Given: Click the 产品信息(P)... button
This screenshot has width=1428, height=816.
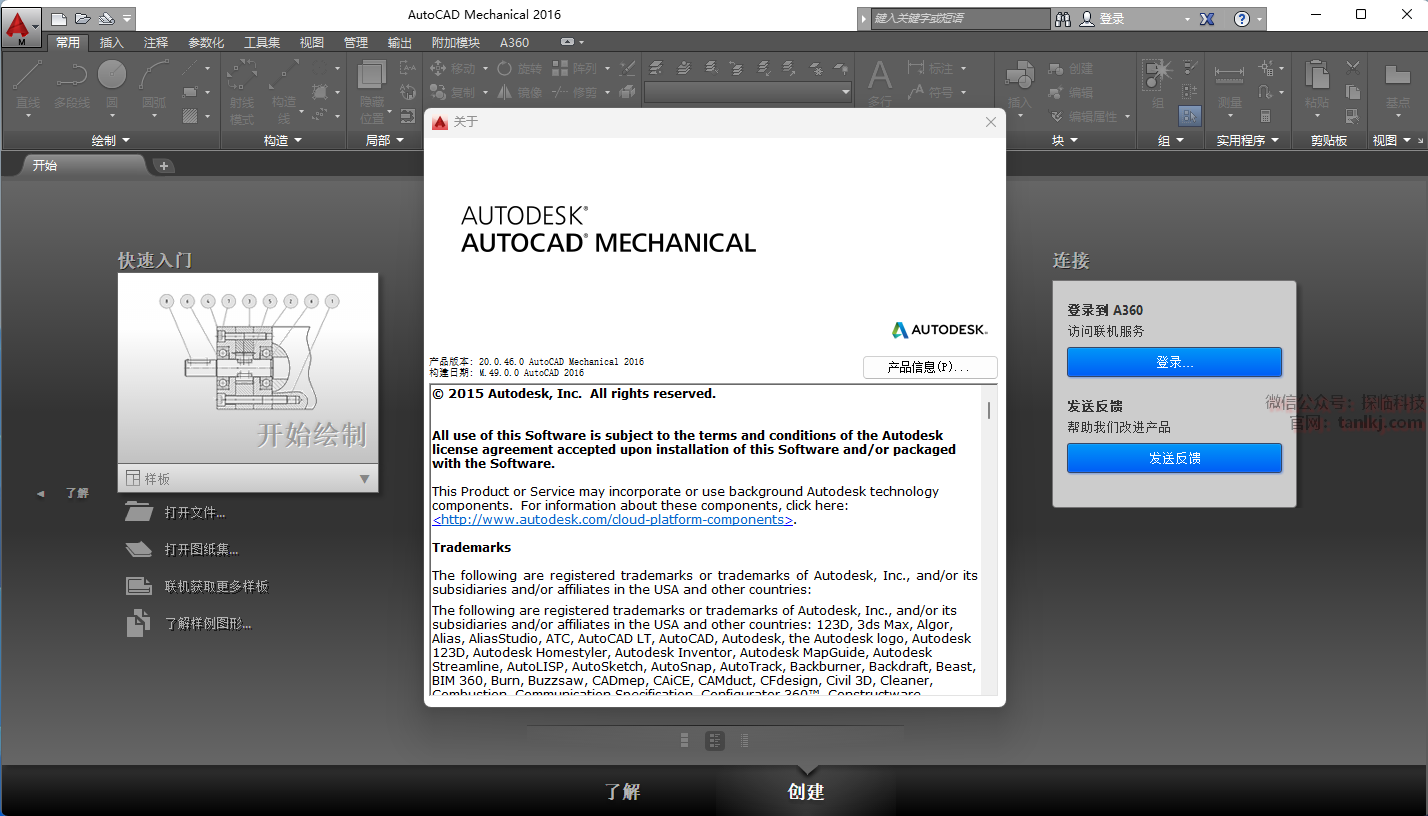Looking at the screenshot, I should point(929,368).
